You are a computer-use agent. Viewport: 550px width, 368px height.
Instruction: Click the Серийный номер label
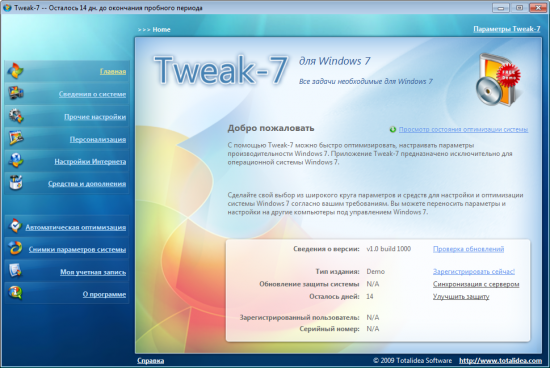(x=329, y=329)
